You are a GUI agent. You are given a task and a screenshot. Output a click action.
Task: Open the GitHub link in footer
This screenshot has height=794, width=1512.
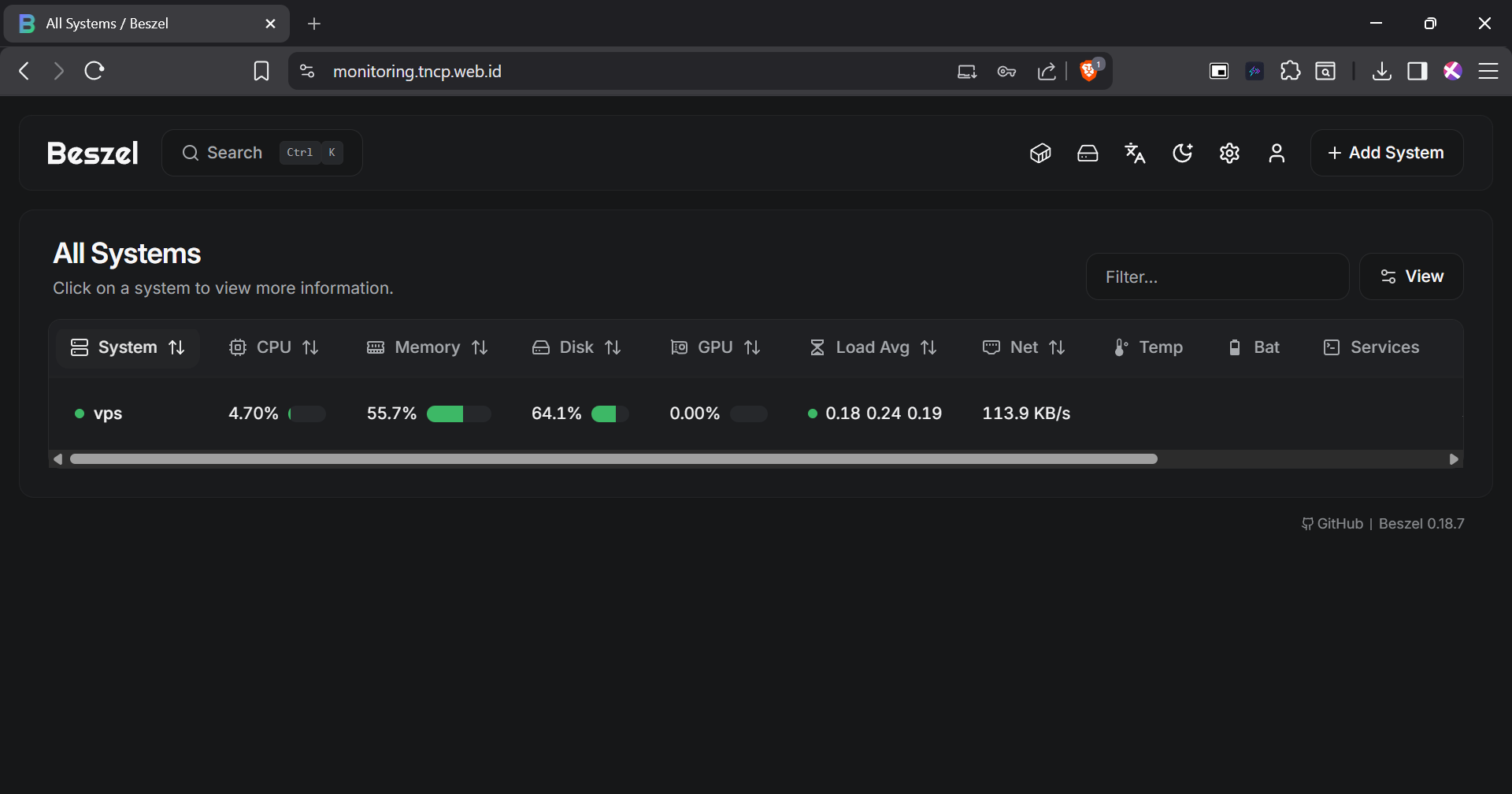click(x=1332, y=524)
